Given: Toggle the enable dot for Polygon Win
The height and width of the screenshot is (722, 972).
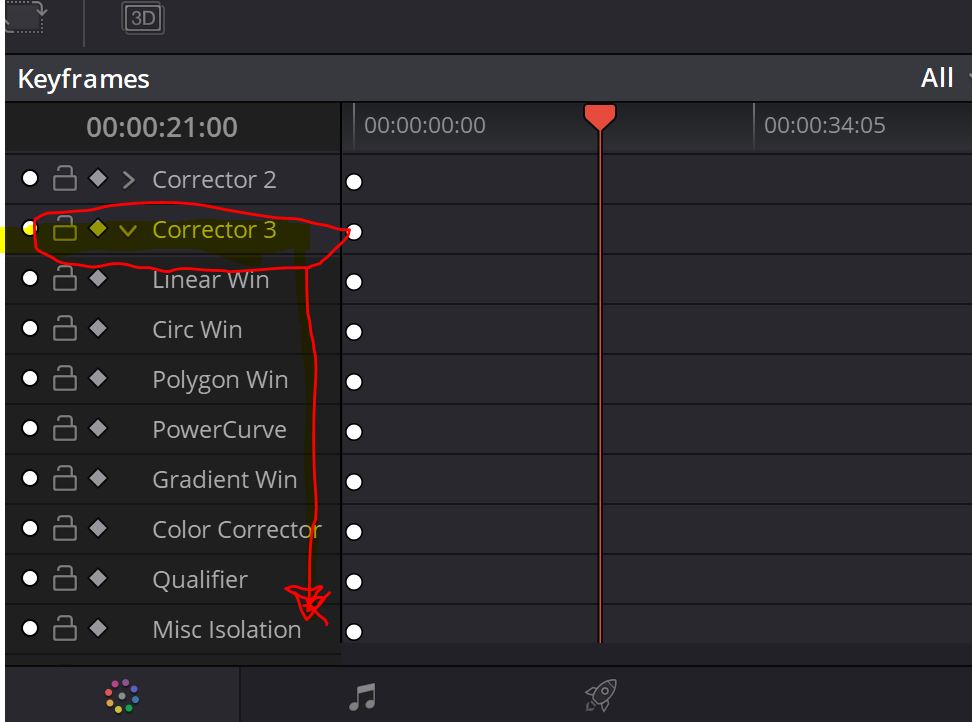Looking at the screenshot, I should pos(30,378).
